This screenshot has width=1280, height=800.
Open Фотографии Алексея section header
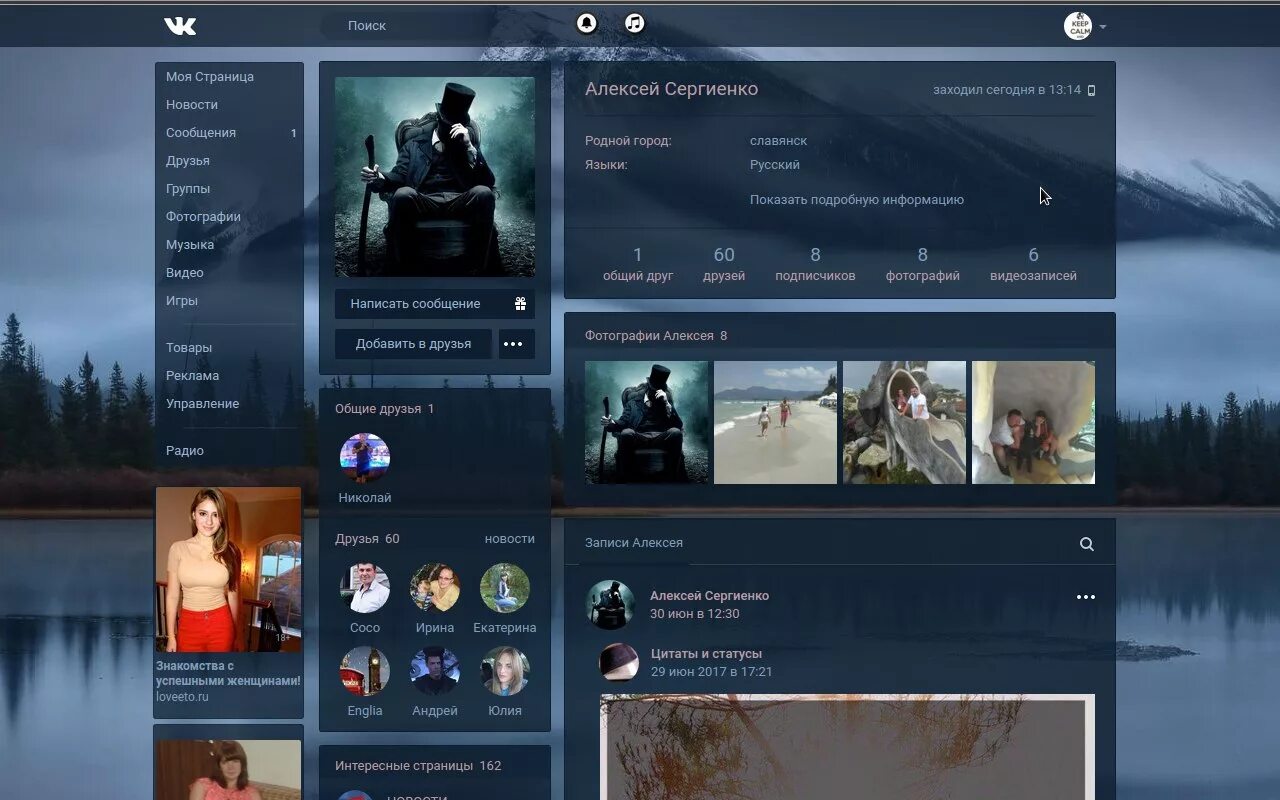(x=656, y=336)
